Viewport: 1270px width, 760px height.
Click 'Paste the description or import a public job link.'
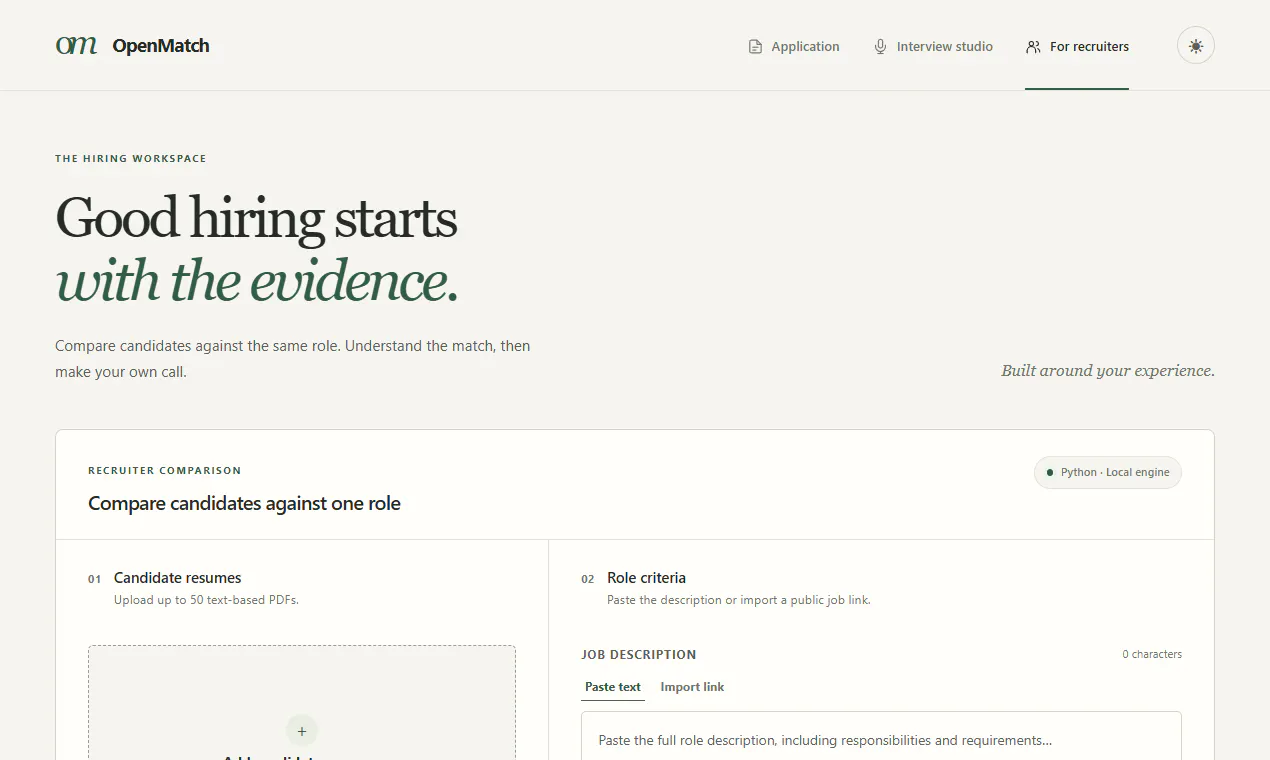[739, 600]
